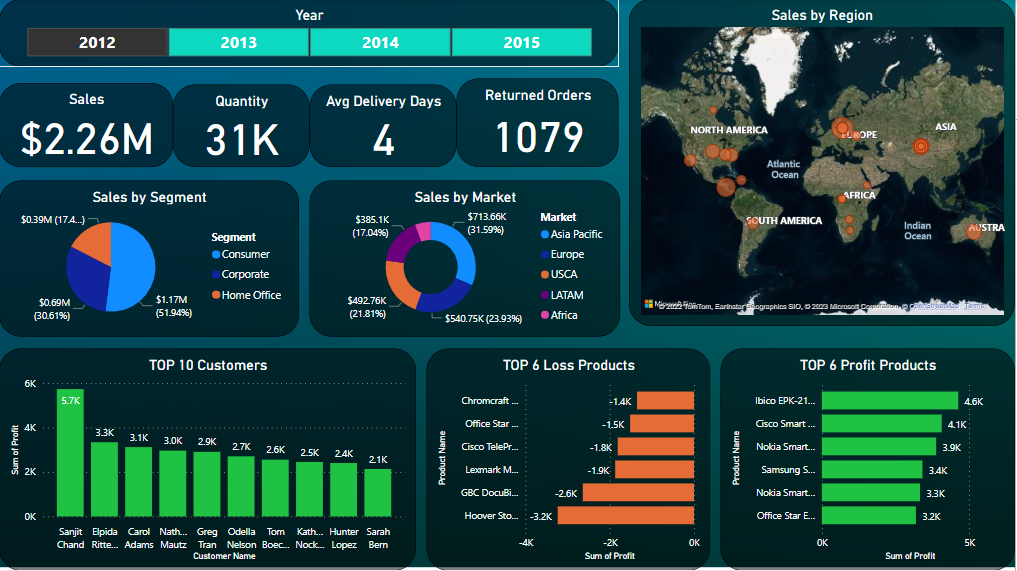
Task: Highlight Asia Pacific in Market legend
Action: point(576,234)
